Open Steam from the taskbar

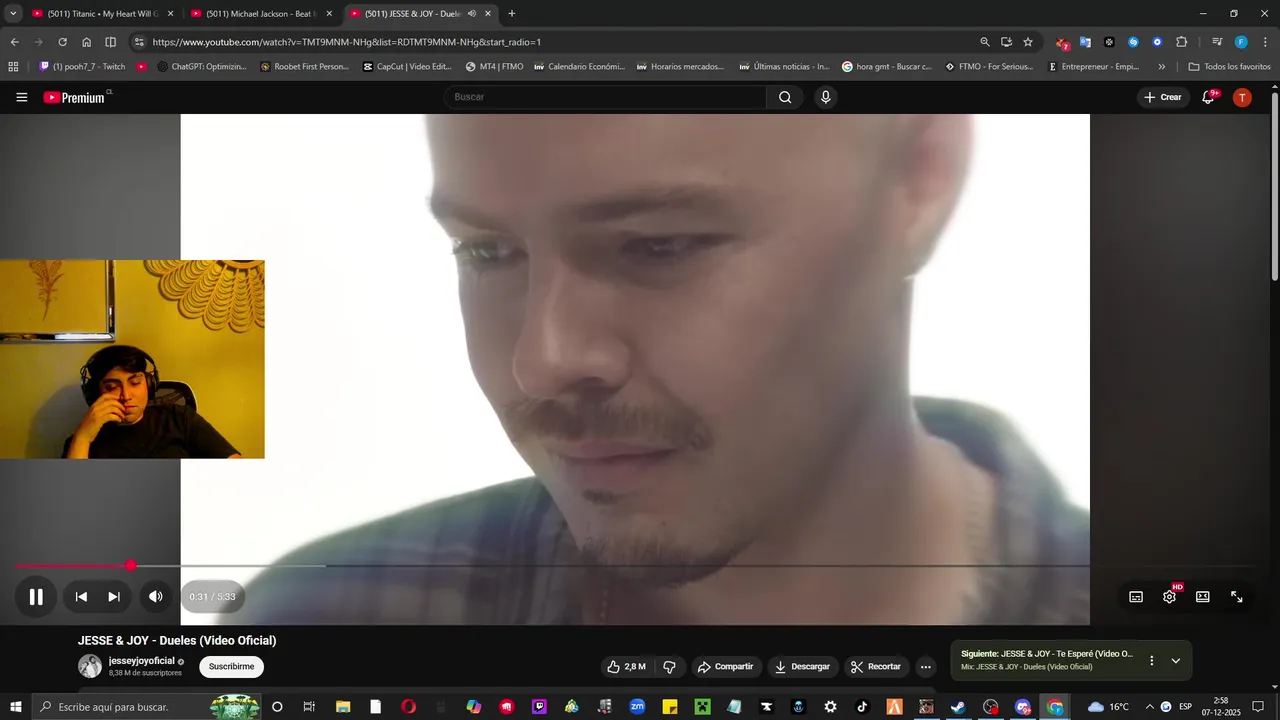pos(958,707)
